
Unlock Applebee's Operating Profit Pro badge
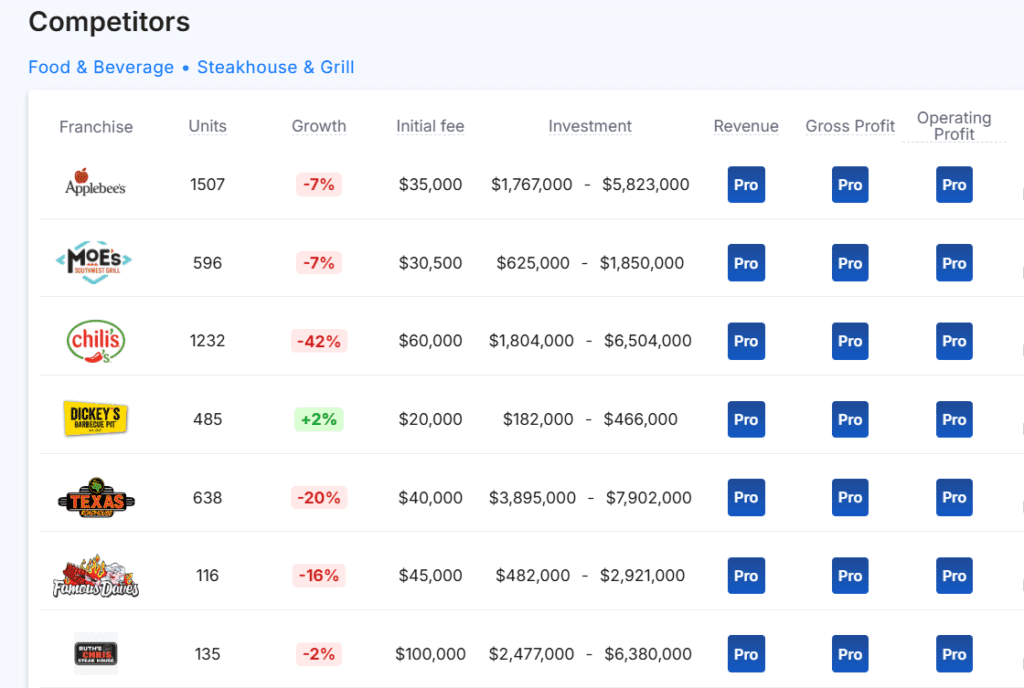point(954,185)
